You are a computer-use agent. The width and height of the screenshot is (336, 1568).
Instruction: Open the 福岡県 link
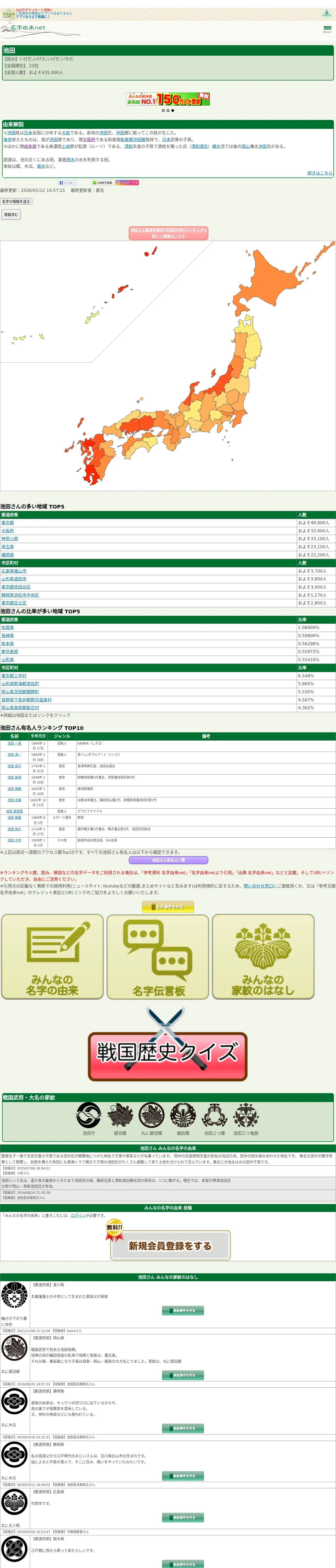click(7, 555)
